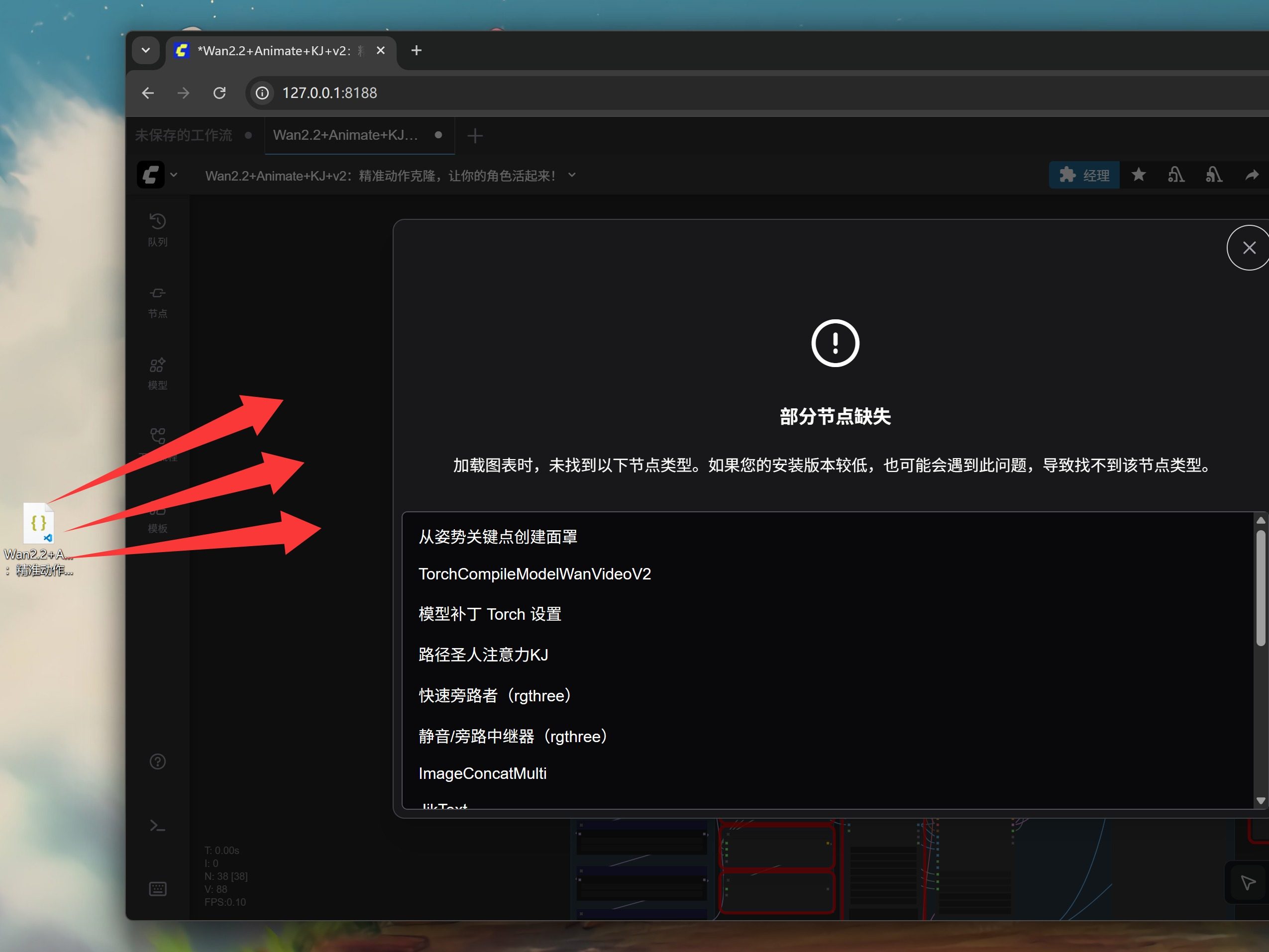Open the Manager (经理) button
The height and width of the screenshot is (952, 1269).
(x=1084, y=175)
